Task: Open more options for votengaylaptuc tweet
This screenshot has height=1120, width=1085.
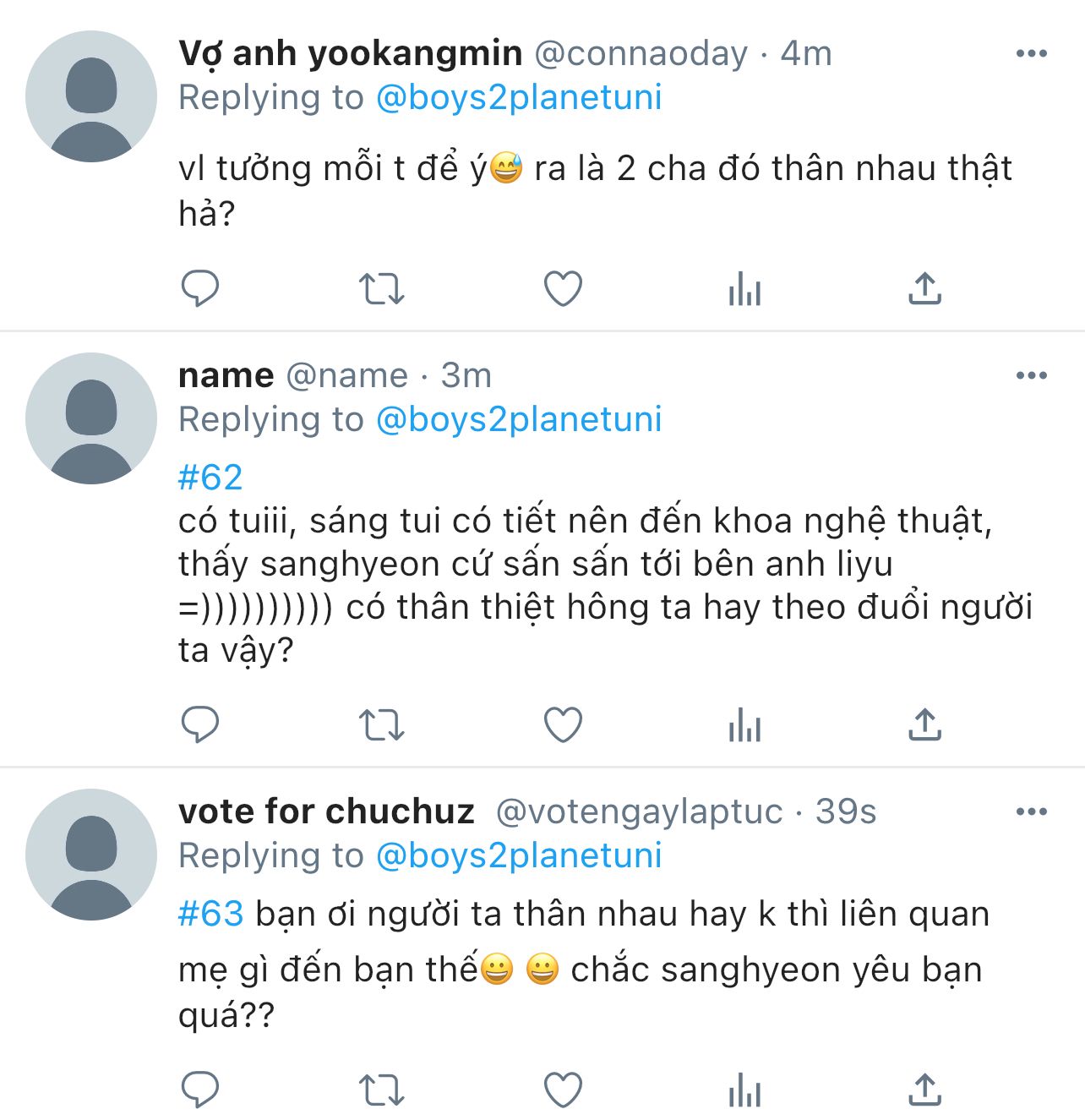Action: [x=1031, y=812]
